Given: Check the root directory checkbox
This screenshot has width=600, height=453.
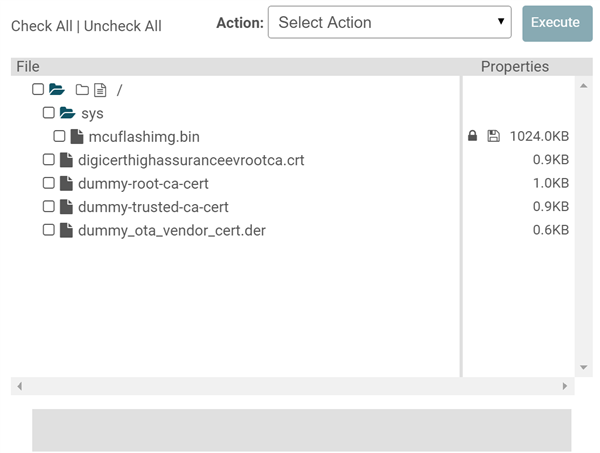Looking at the screenshot, I should 38,90.
